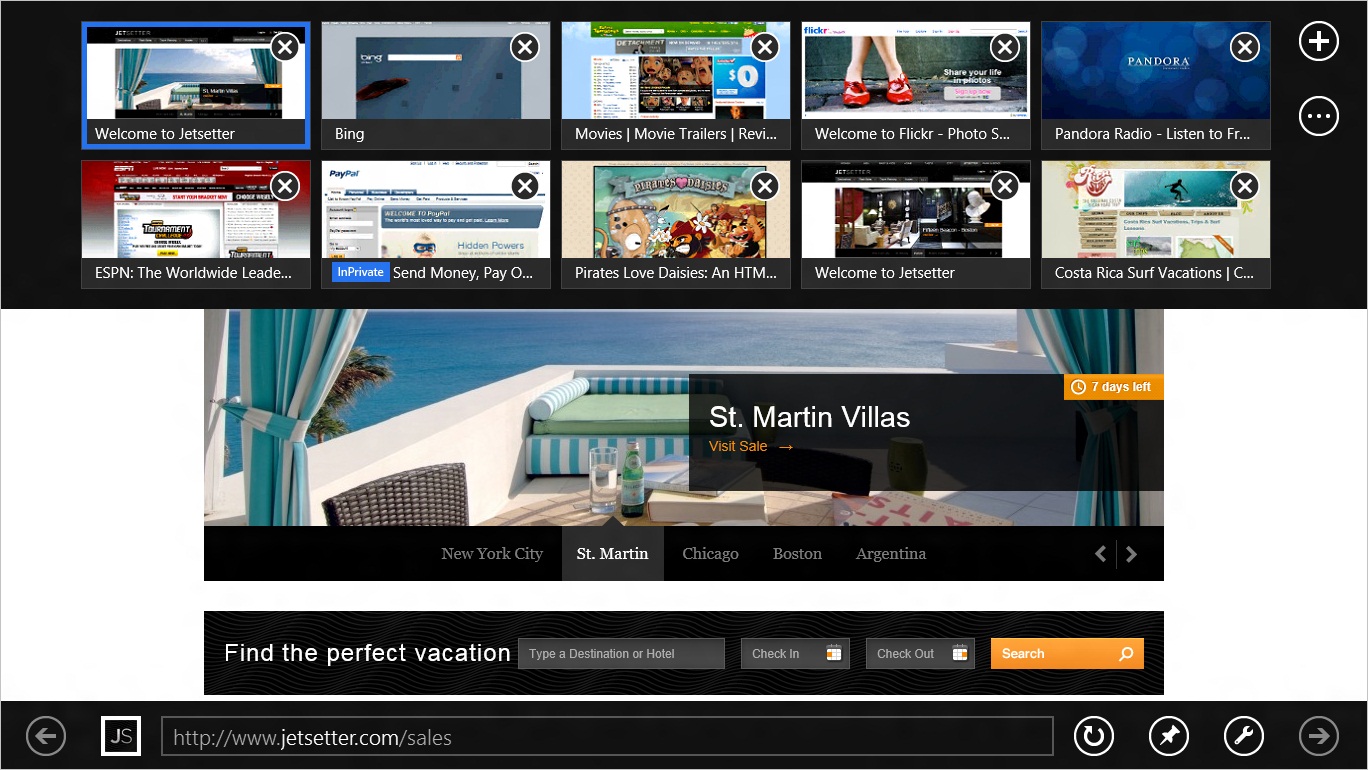Pin the Jetsetter site to Start

[1168, 736]
